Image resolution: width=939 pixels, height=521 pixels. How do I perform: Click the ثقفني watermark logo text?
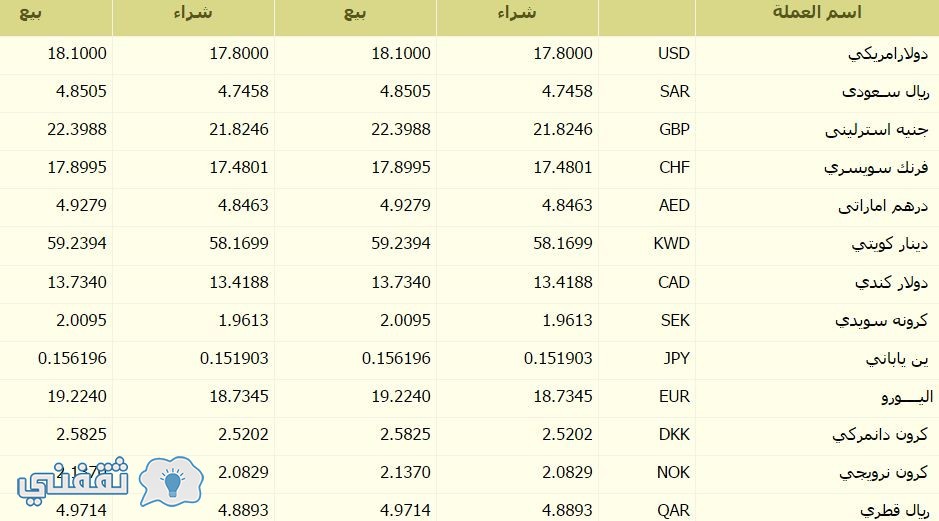[73, 481]
